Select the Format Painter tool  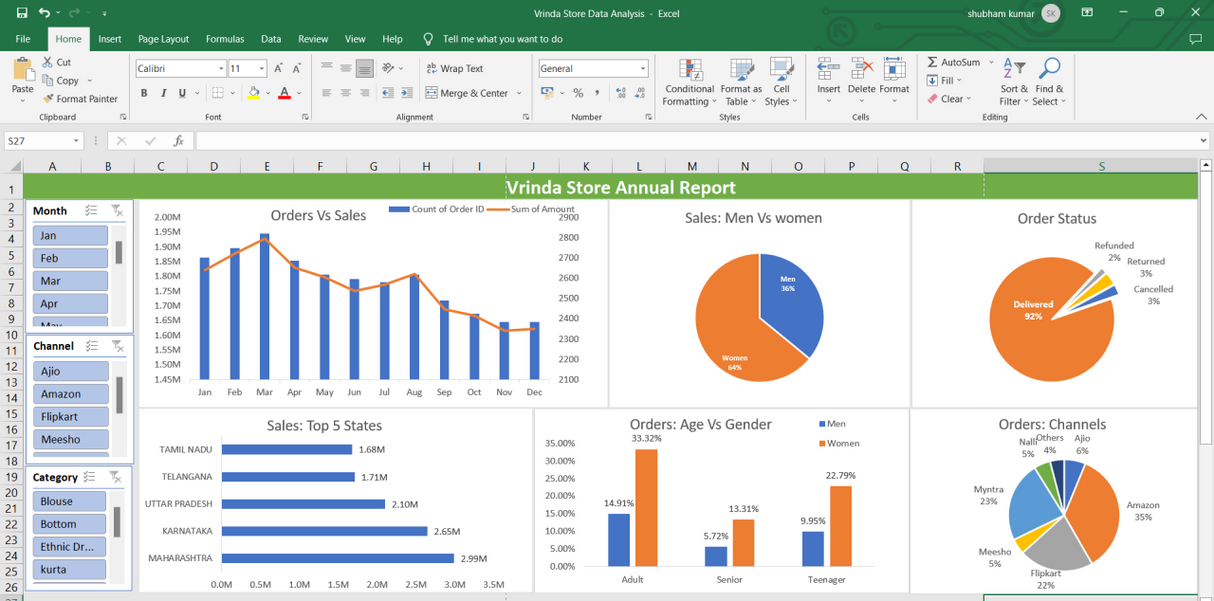click(x=80, y=99)
